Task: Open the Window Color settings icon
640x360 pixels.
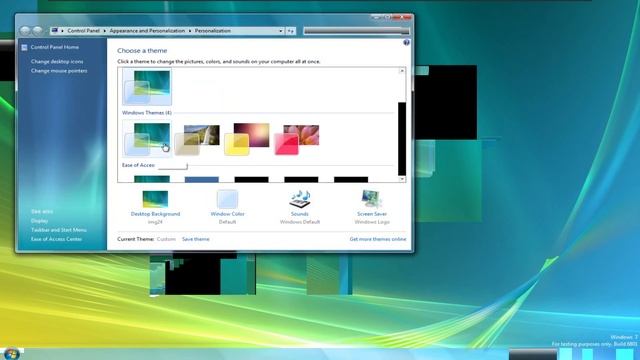Action: tap(227, 199)
